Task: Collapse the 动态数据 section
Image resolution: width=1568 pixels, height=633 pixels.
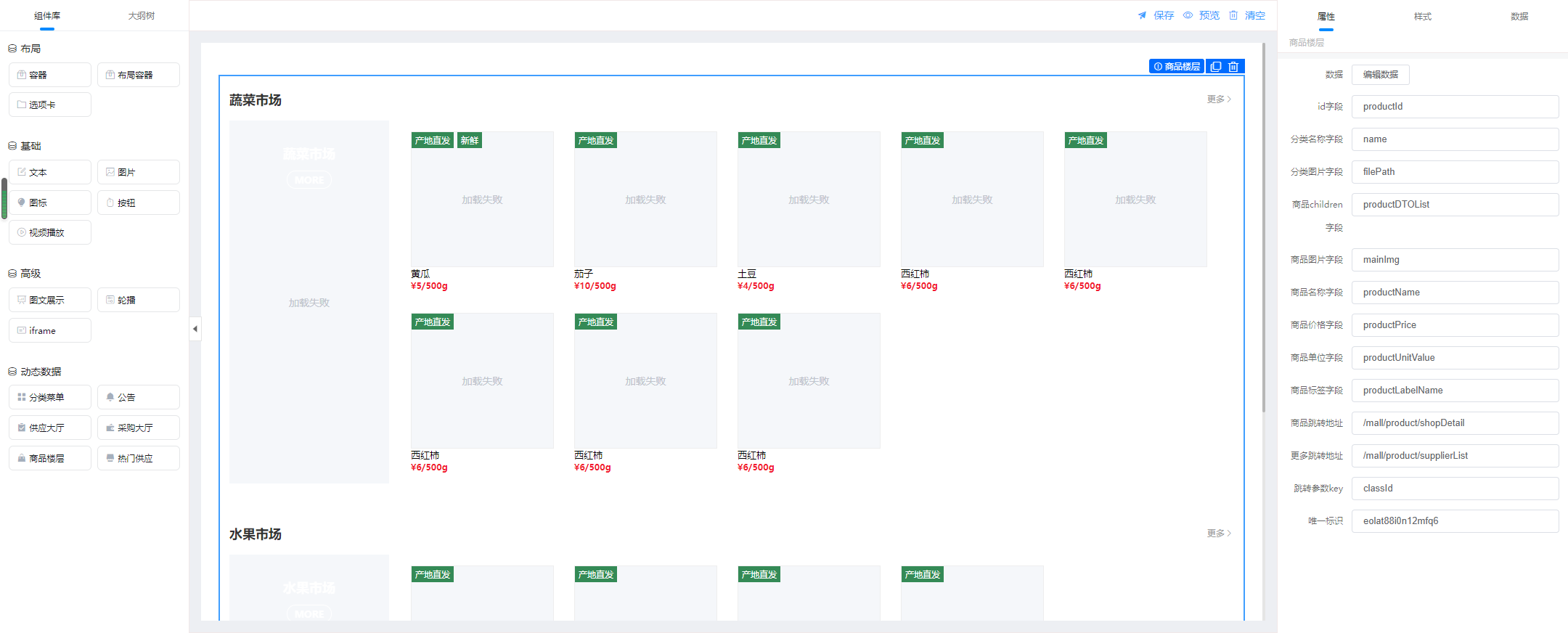Action: pos(35,372)
